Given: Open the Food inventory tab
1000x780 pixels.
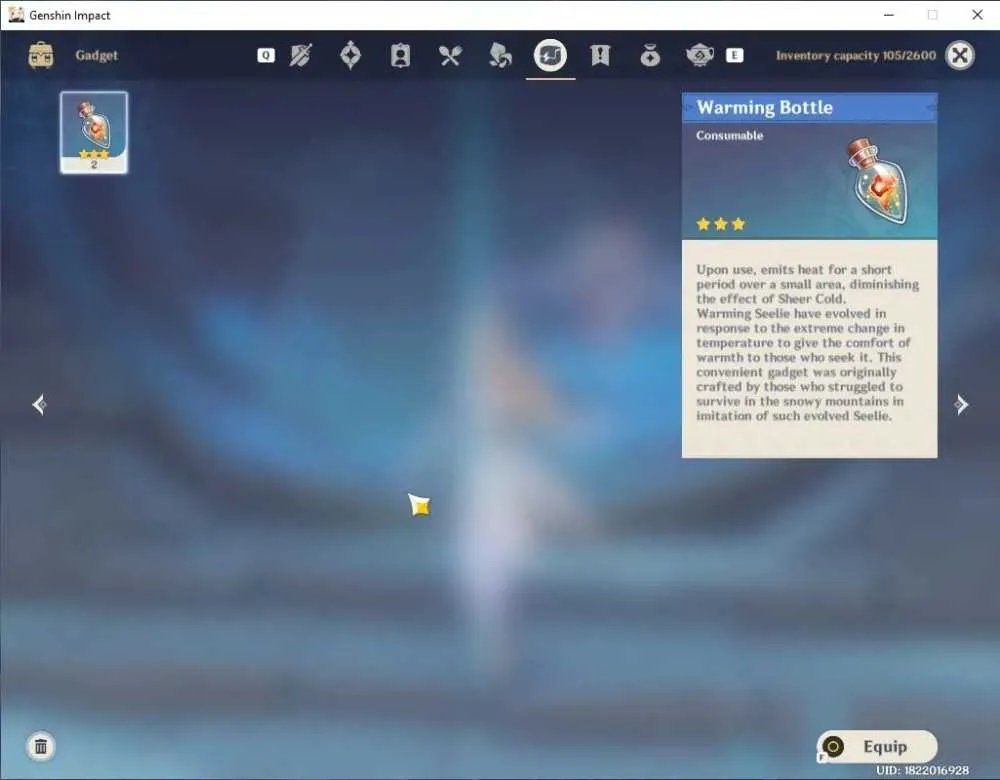Looking at the screenshot, I should 450,56.
